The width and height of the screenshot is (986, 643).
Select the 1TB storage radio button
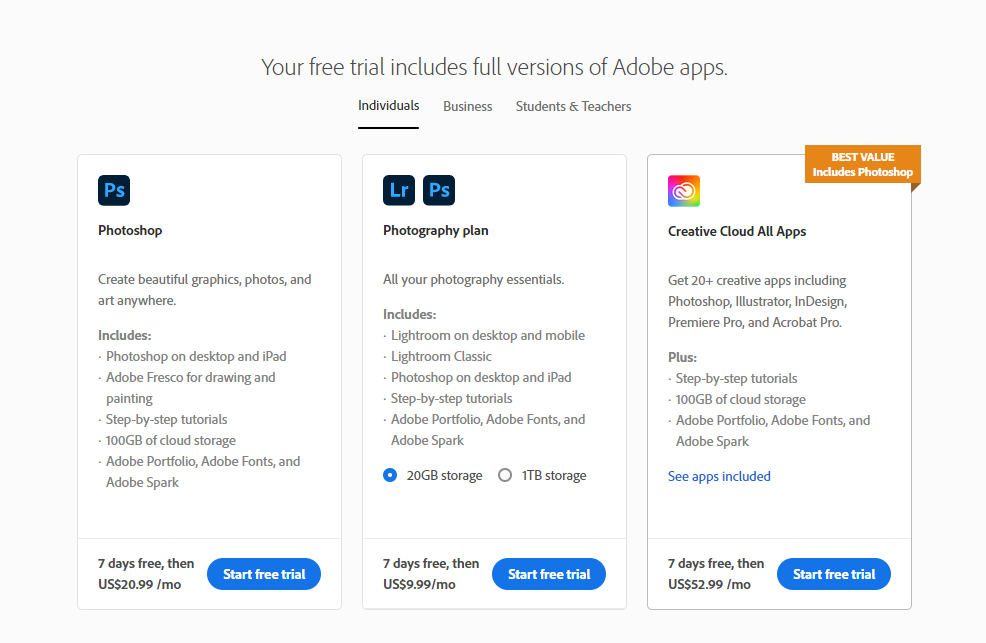coord(505,475)
